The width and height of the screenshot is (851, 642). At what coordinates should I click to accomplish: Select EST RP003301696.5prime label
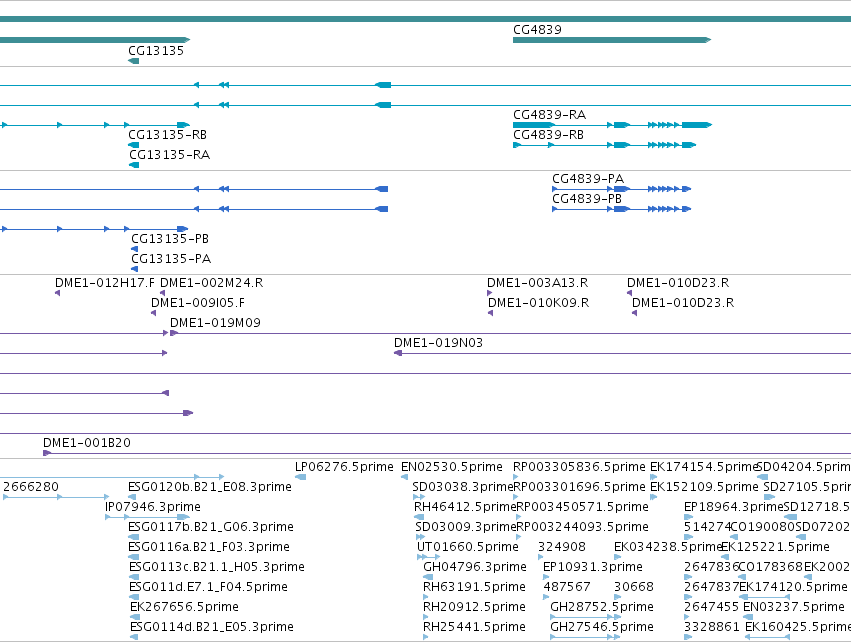click(x=580, y=487)
